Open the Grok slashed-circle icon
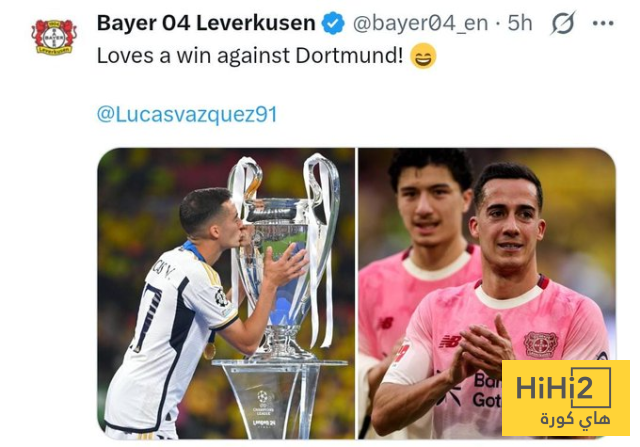This screenshot has height=447, width=640. [563, 23]
